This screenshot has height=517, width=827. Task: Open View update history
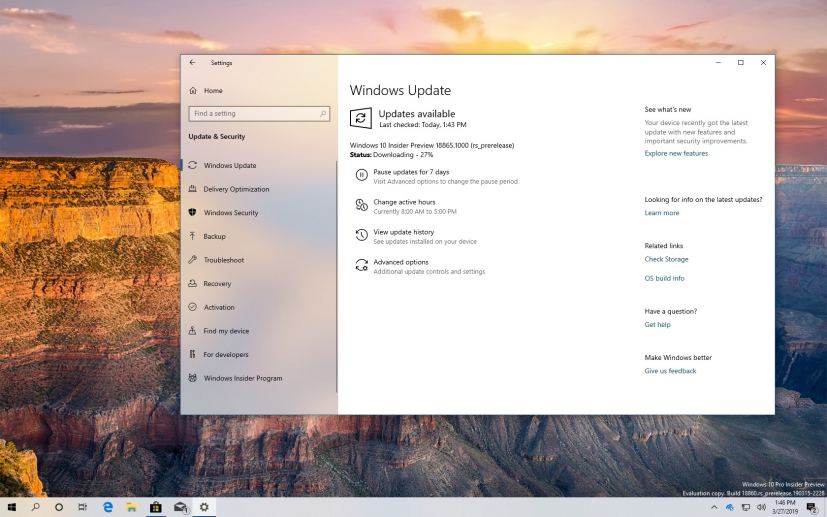404,232
